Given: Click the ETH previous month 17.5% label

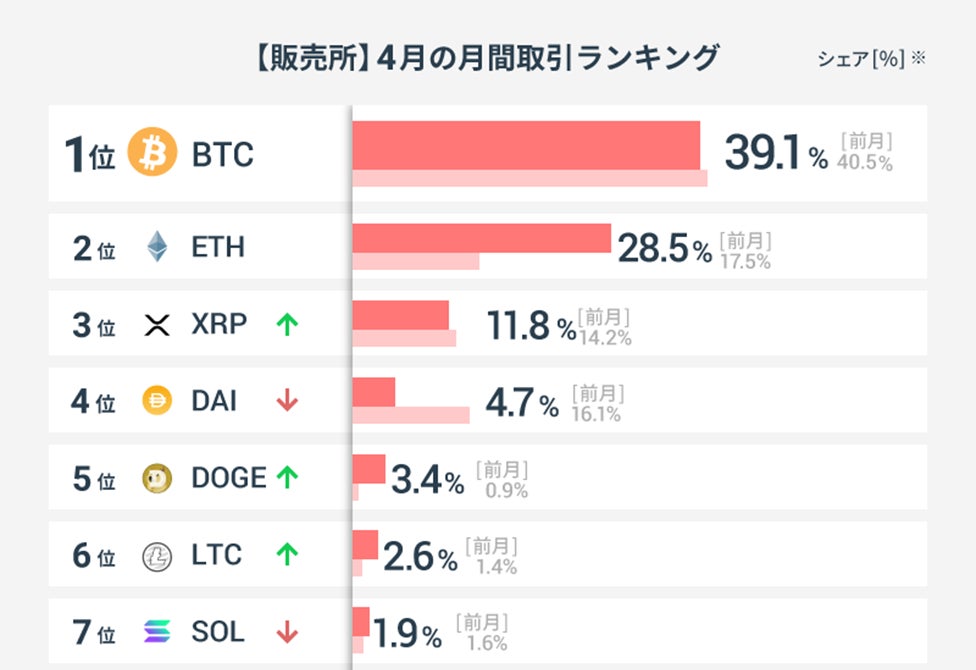Looking at the screenshot, I should pos(745,262).
